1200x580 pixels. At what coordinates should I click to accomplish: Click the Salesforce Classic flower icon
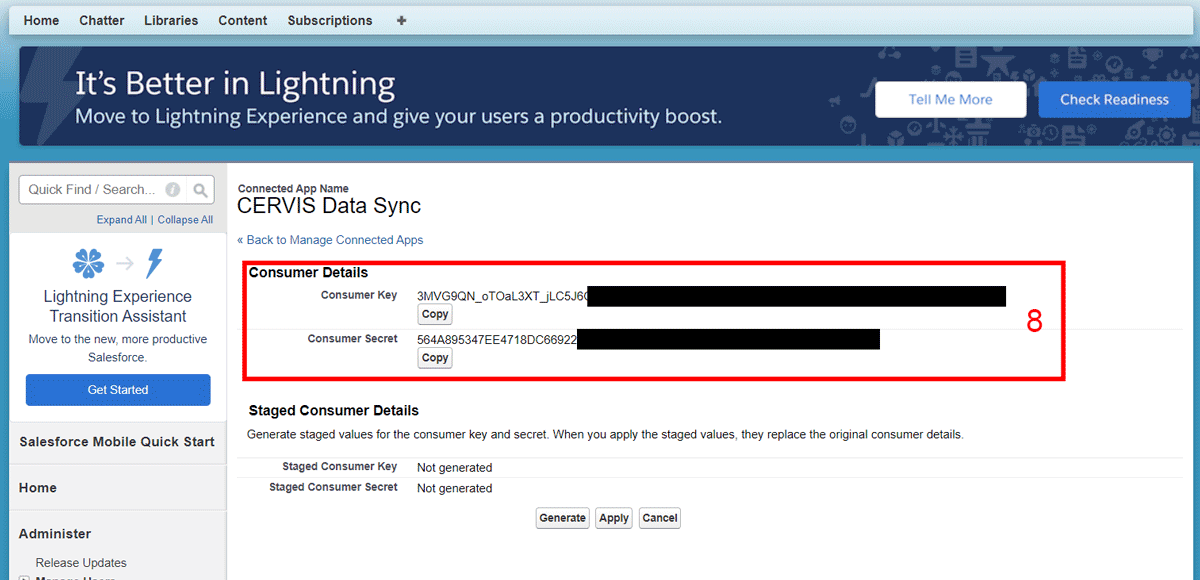88,264
